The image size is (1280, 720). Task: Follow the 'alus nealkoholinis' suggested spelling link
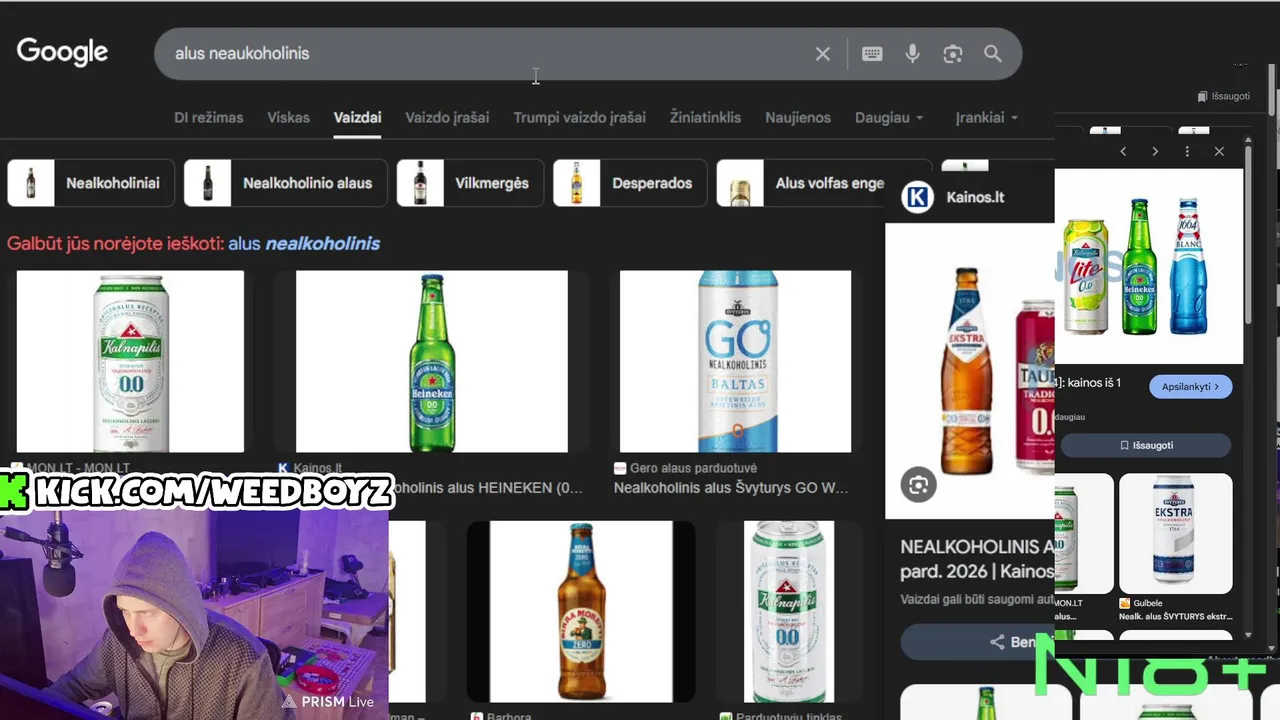tap(304, 243)
